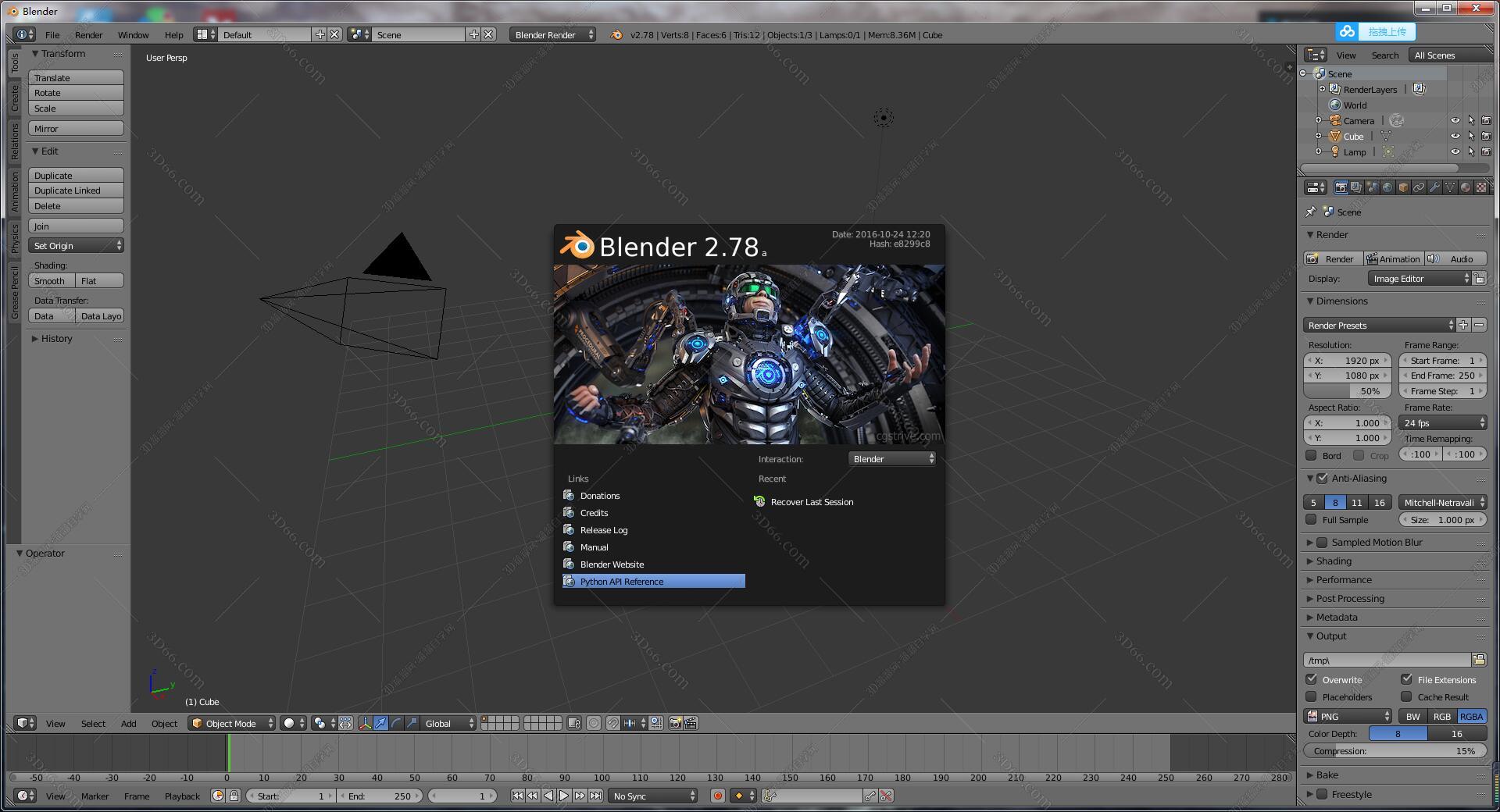
Task: Open the Add menu in 3D view header
Action: click(x=128, y=724)
